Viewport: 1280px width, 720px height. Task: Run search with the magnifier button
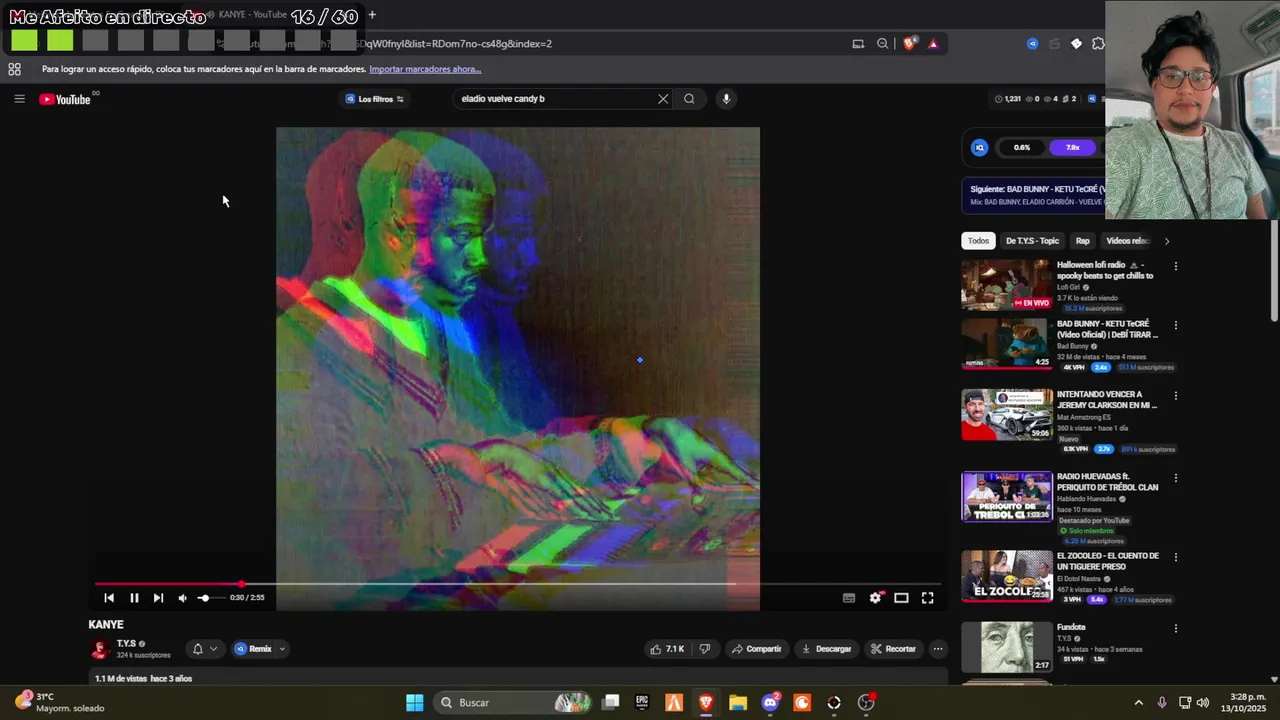pos(689,99)
